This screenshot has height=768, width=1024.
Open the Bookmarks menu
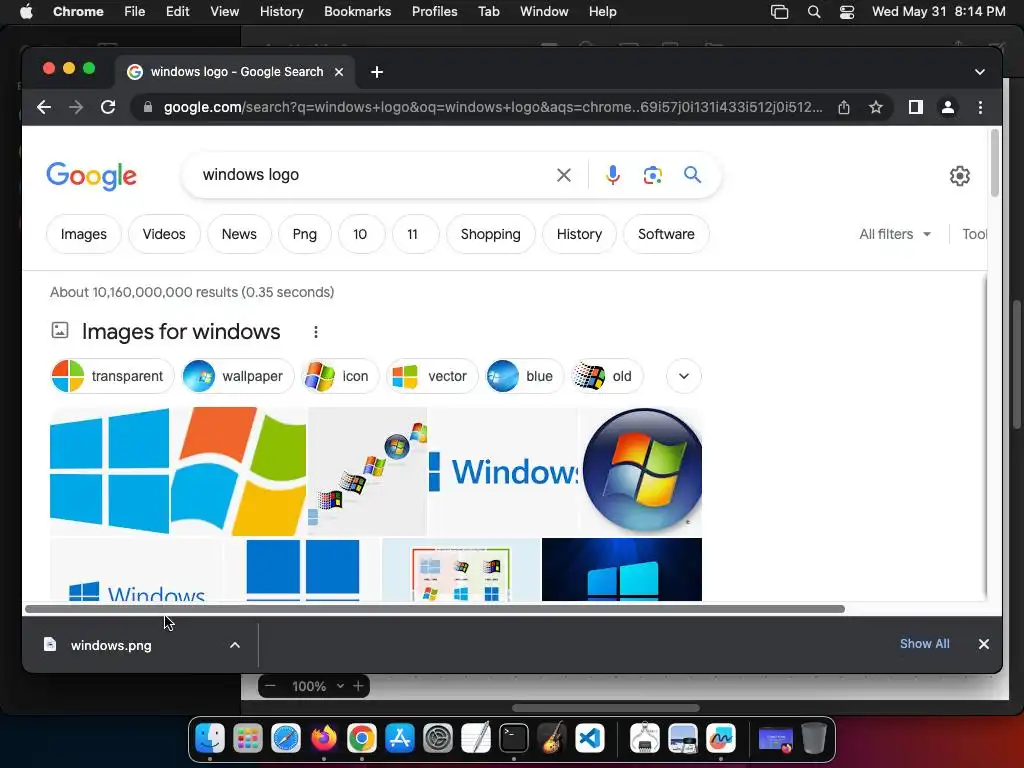point(357,12)
